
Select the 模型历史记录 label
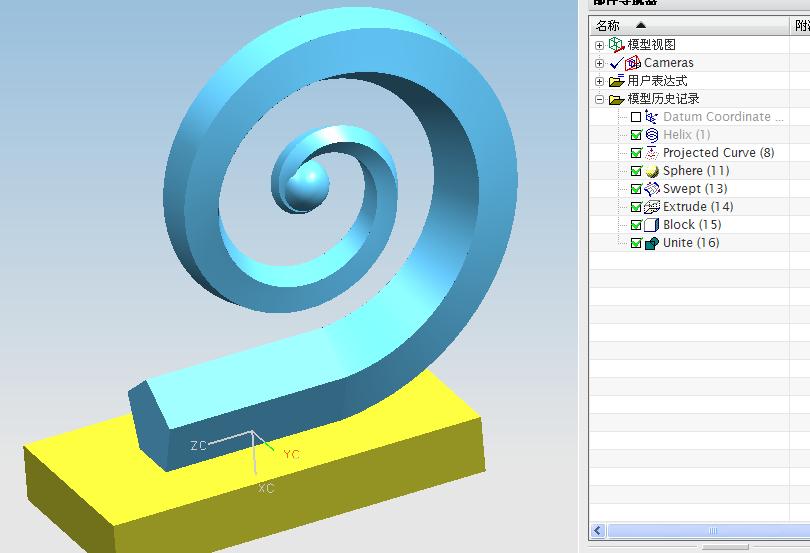(663, 99)
